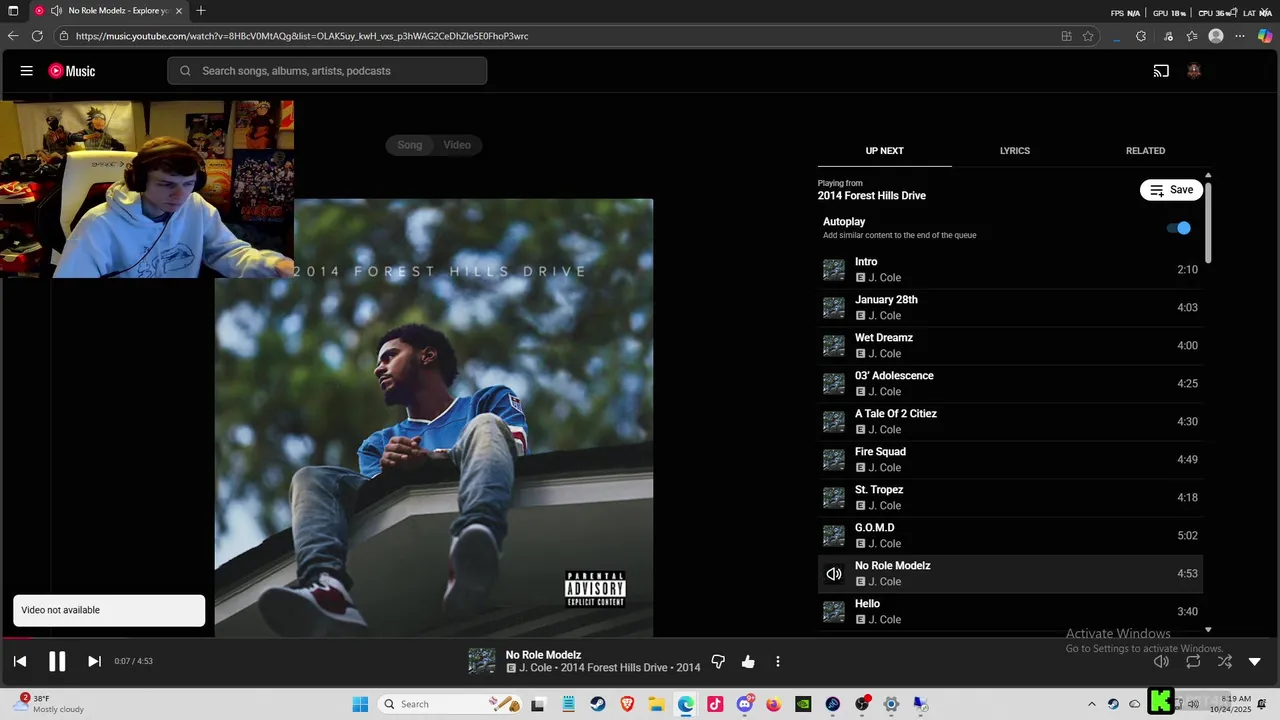Open browser settings and more menu
The height and width of the screenshot is (720, 1280).
1240,36
